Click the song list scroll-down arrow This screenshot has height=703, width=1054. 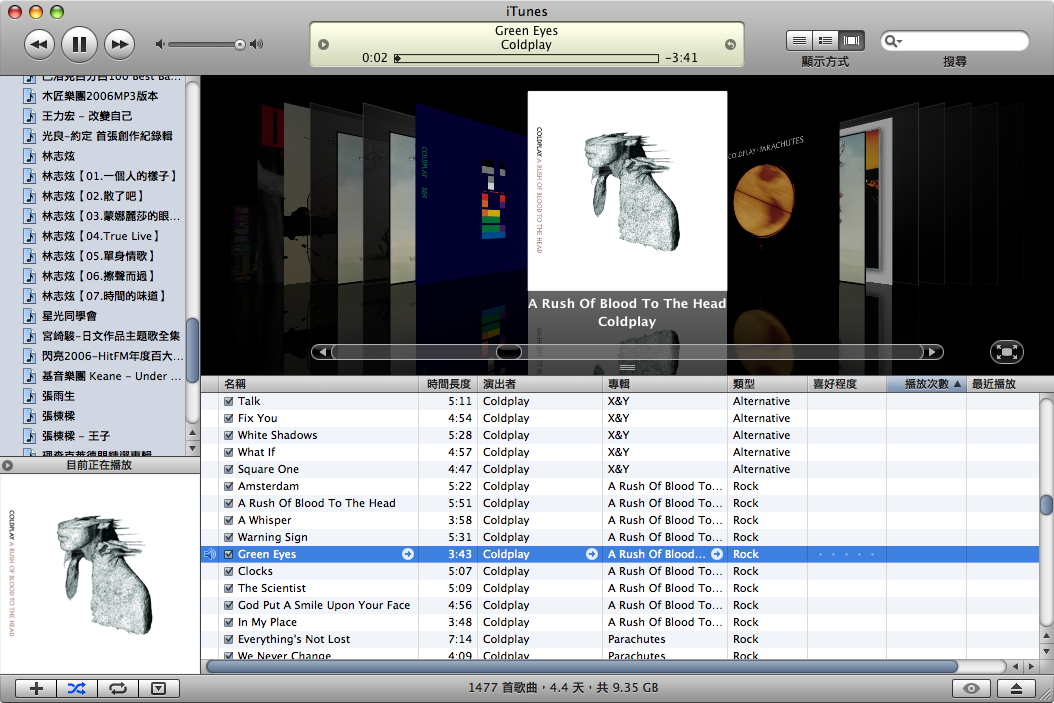(x=1047, y=651)
